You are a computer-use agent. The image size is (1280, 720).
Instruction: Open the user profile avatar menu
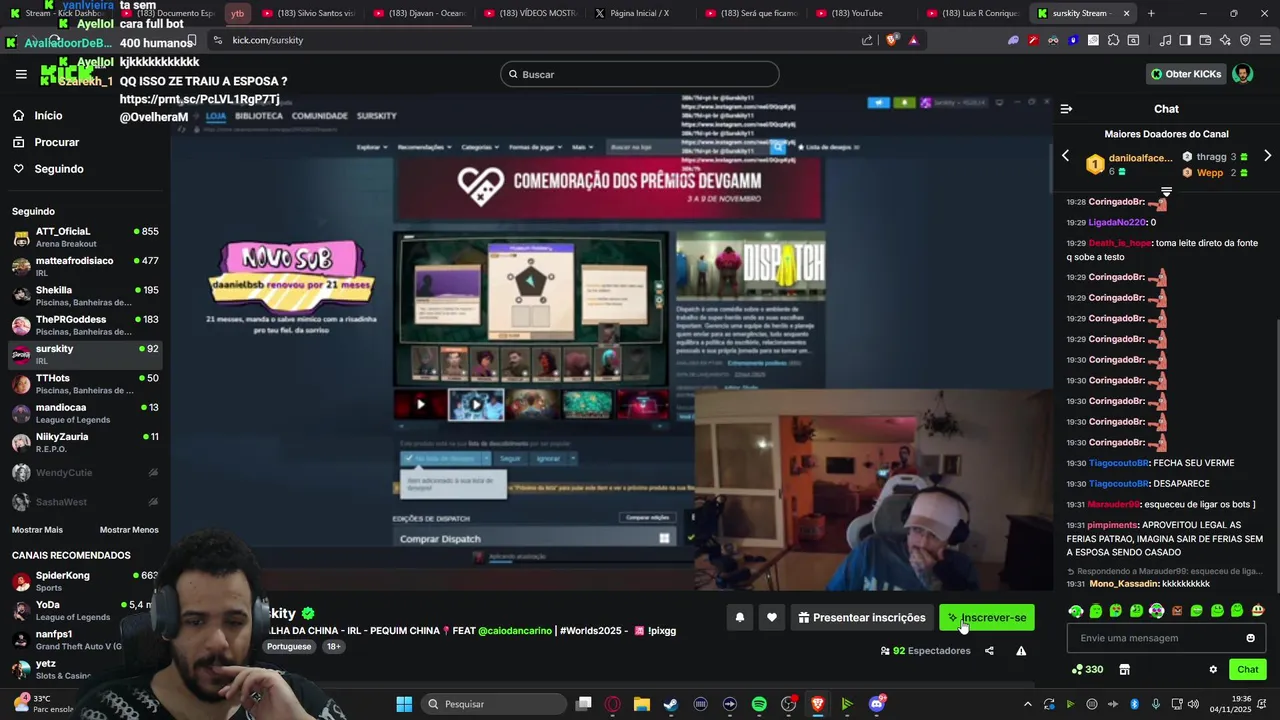click(x=1242, y=74)
